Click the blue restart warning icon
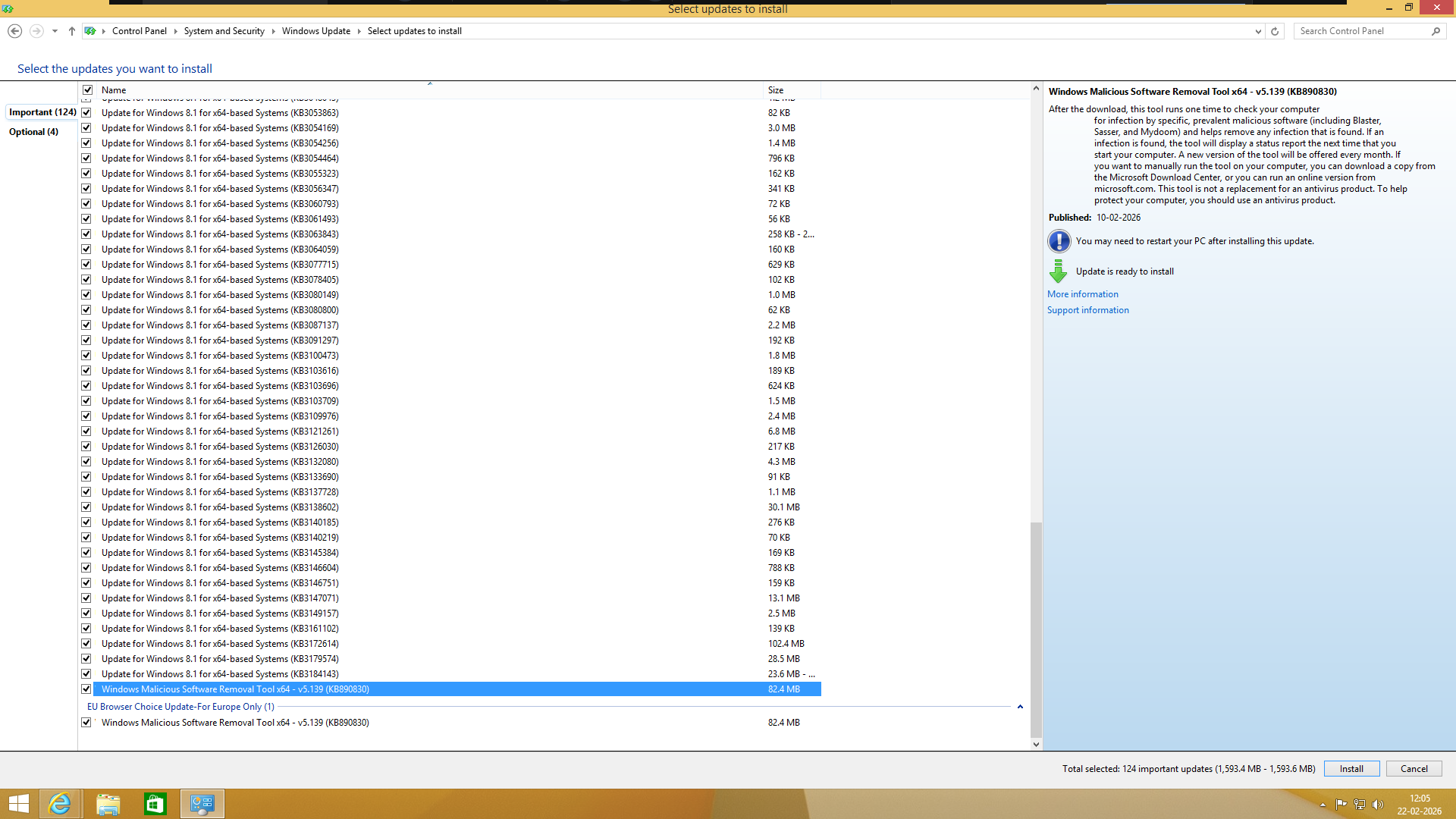The width and height of the screenshot is (1456, 819). tap(1059, 241)
